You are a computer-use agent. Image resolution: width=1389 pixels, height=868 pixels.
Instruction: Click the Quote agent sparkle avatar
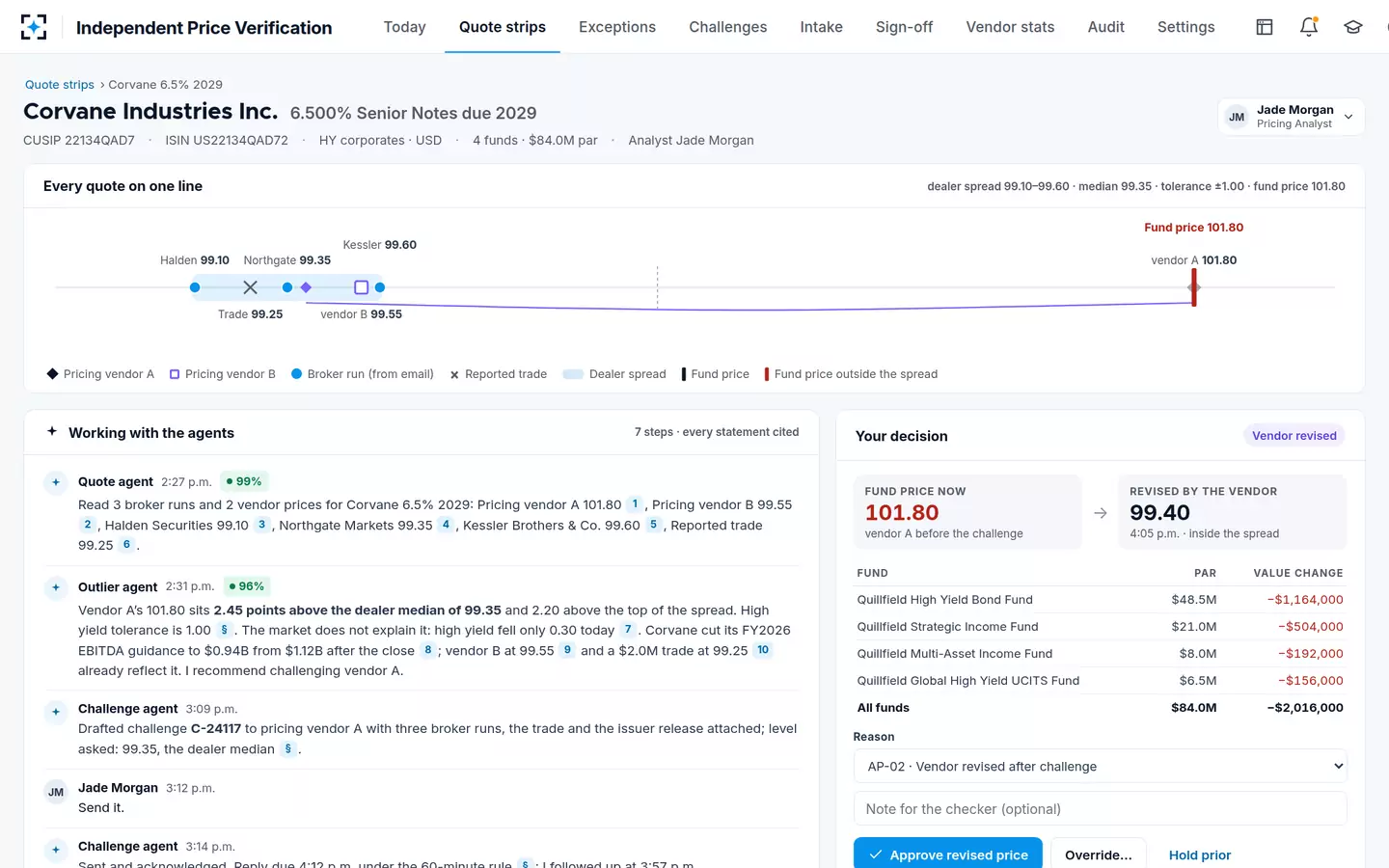click(56, 482)
